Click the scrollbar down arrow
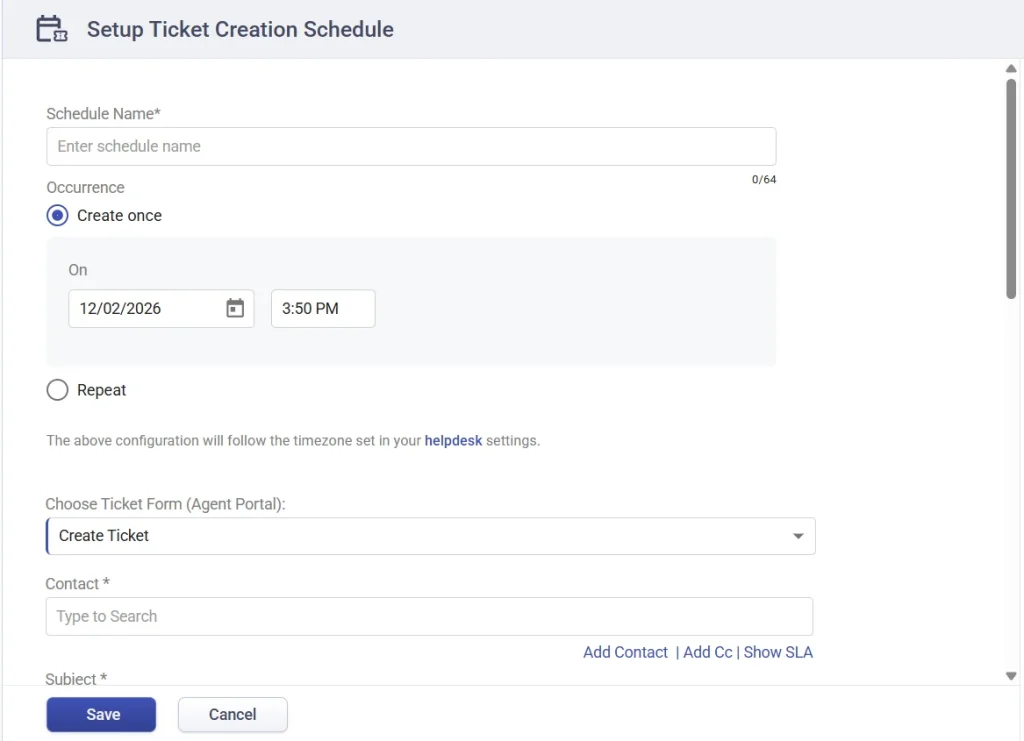The image size is (1024, 741). pos(1011,675)
